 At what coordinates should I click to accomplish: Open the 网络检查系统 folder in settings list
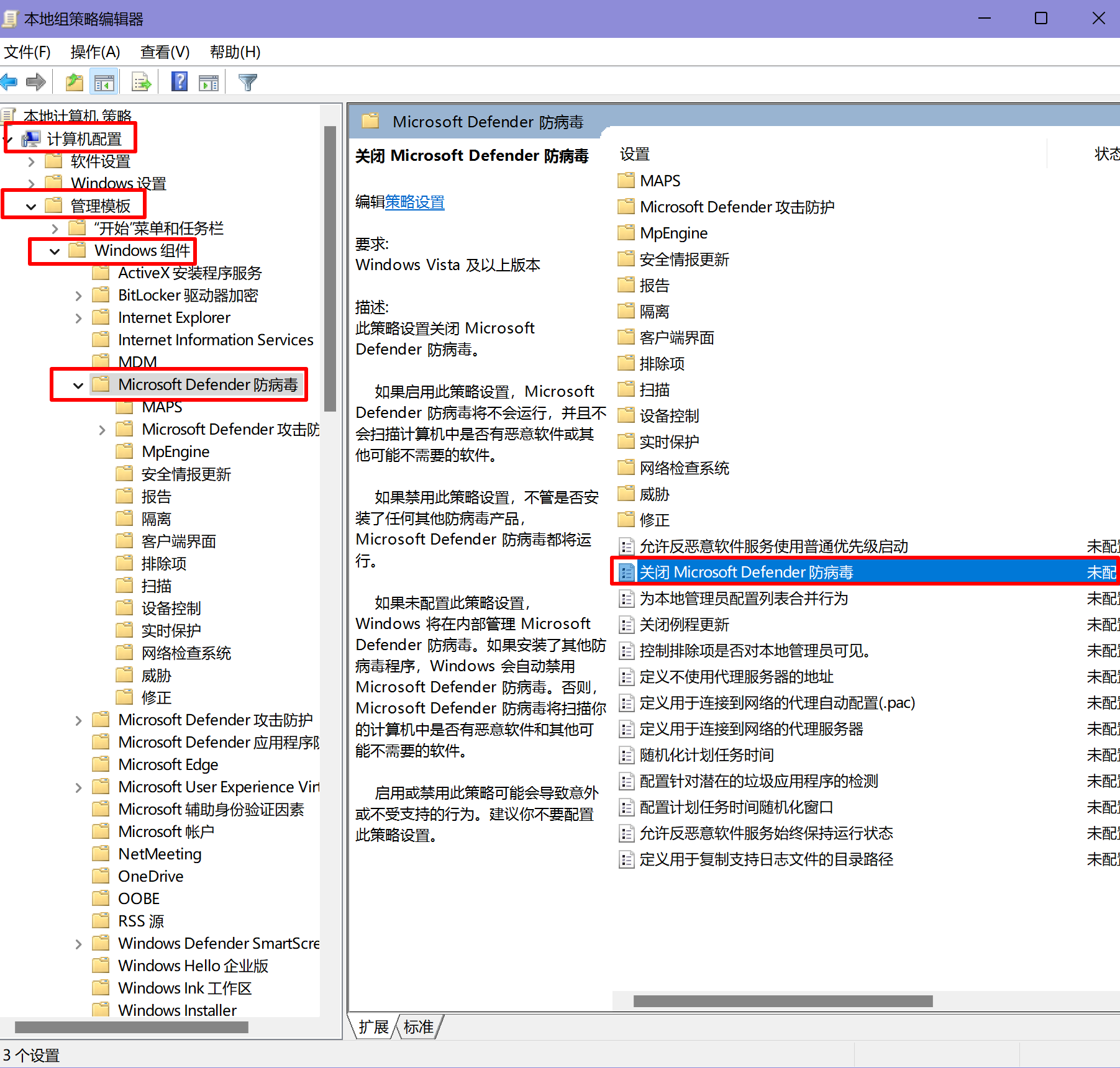[x=673, y=468]
